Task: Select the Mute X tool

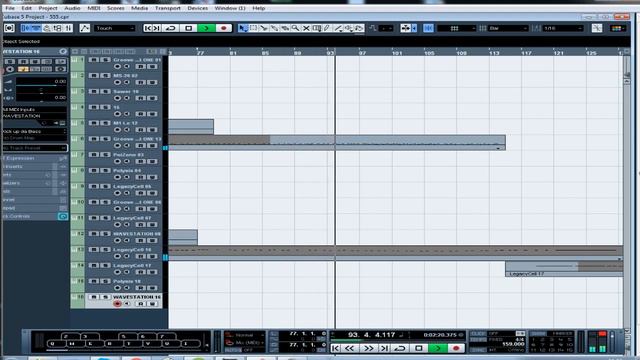Action: coord(306,28)
